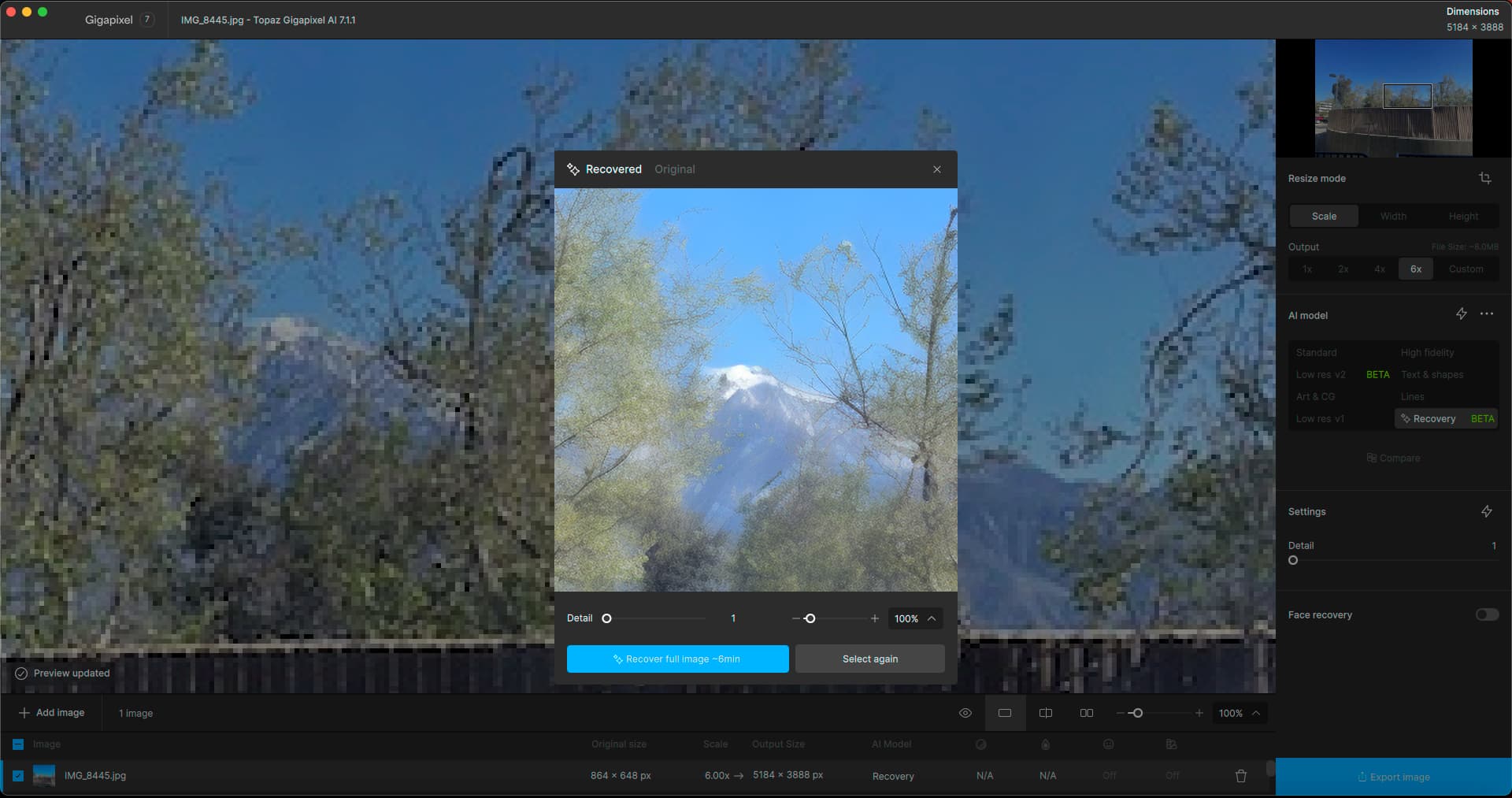
Task: Click the Select again button
Action: click(x=869, y=659)
